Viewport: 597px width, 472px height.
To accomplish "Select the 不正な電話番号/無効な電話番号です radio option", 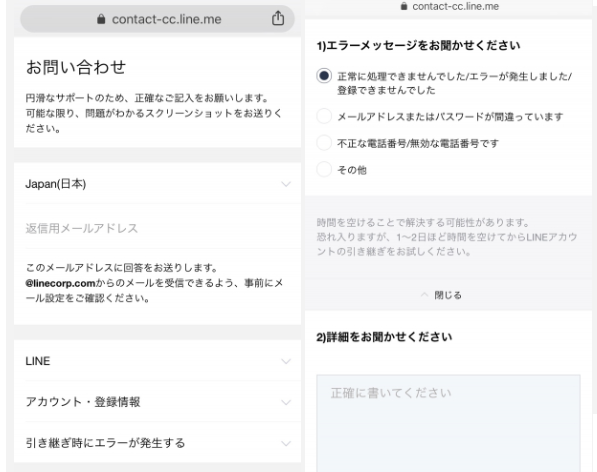I will pyautogui.click(x=324, y=143).
